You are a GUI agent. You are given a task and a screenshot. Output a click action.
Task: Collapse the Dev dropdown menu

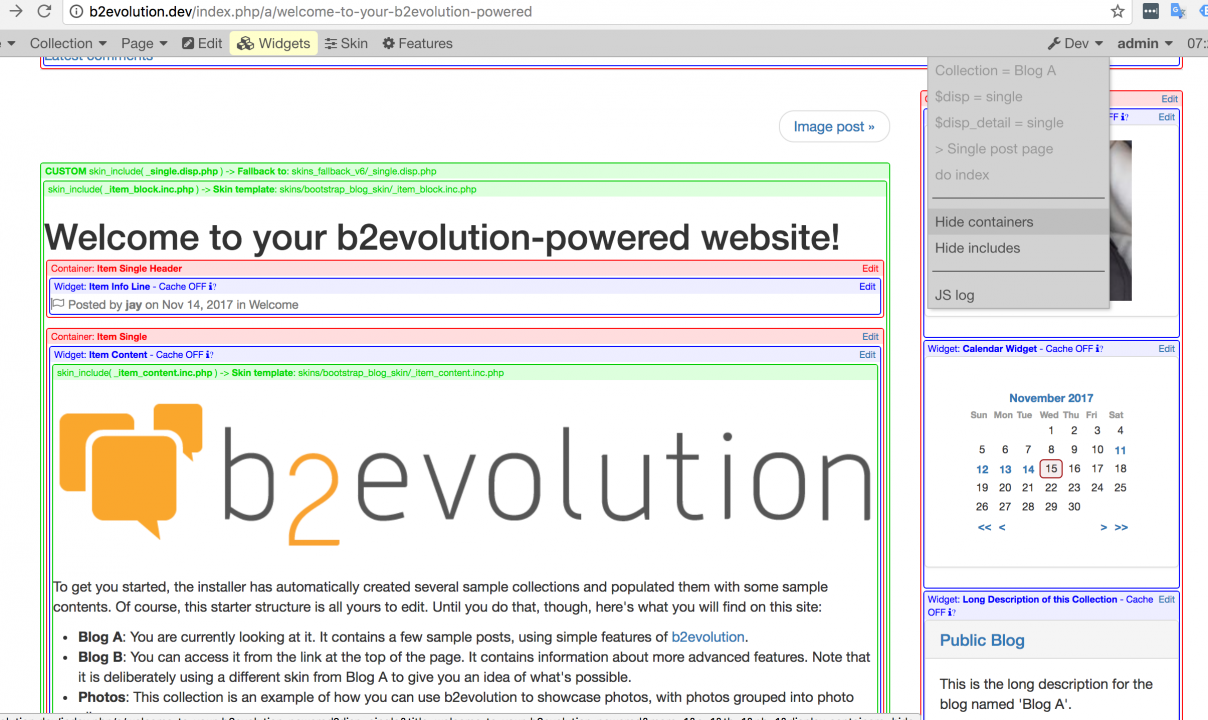1076,43
